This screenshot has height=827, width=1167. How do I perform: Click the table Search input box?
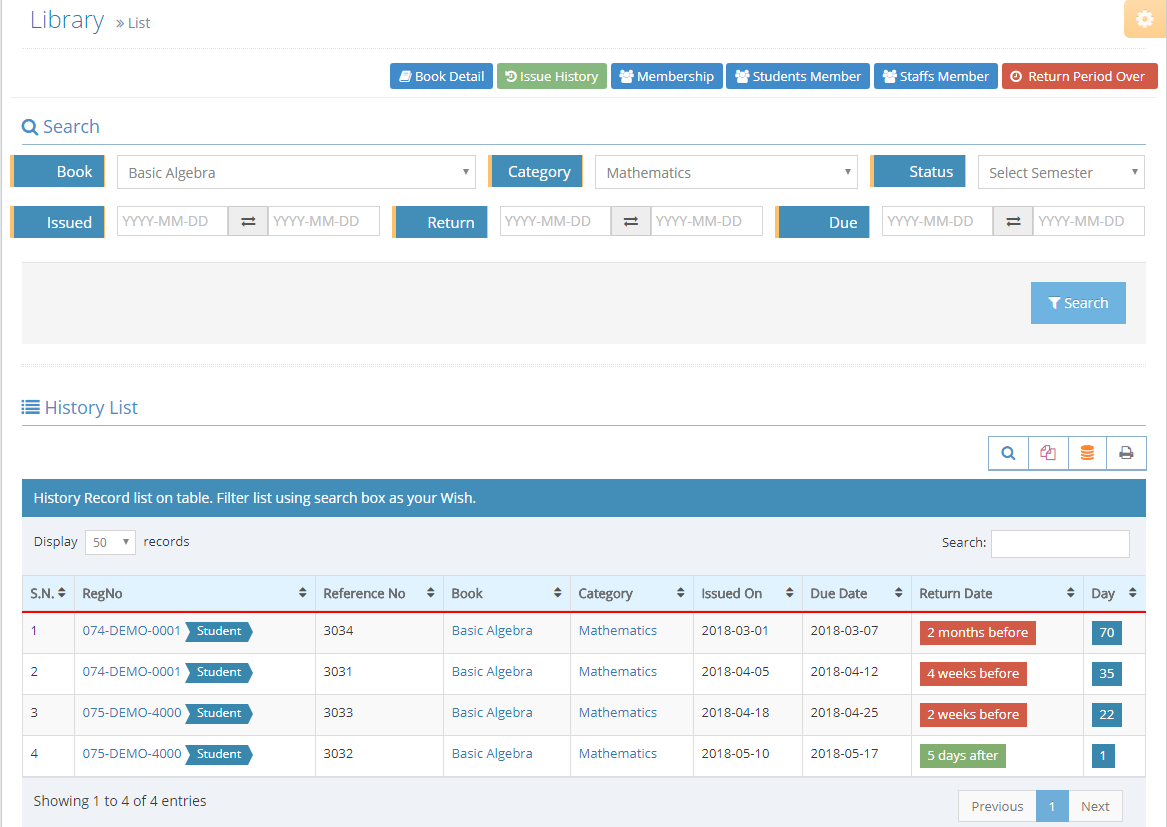click(x=1060, y=543)
